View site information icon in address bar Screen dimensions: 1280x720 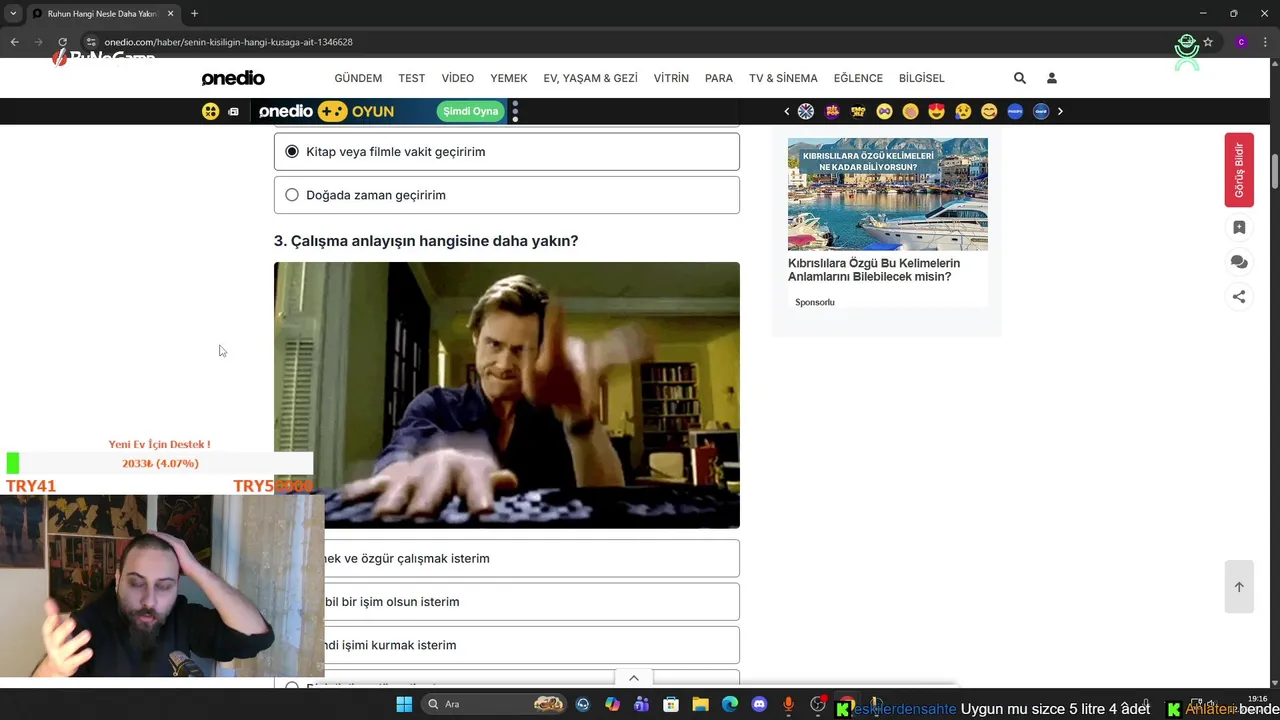tap(91, 42)
